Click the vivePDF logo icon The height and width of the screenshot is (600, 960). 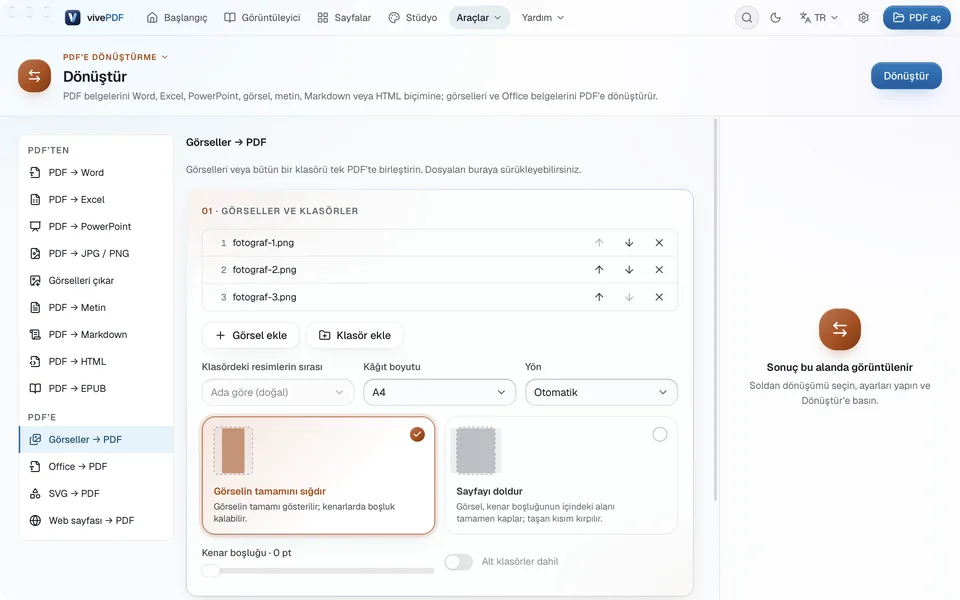coord(72,18)
